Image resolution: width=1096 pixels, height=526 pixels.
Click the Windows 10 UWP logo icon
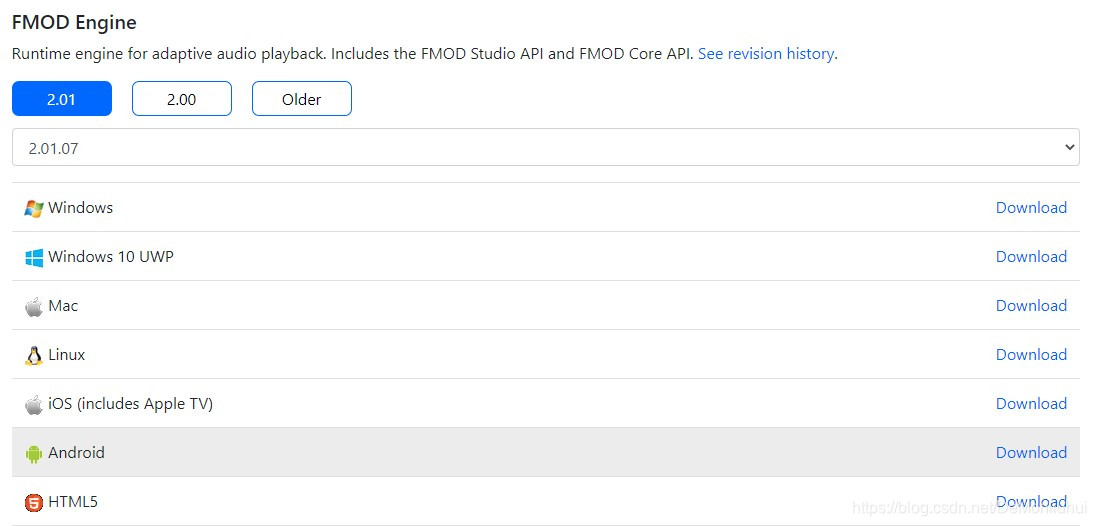tap(34, 257)
